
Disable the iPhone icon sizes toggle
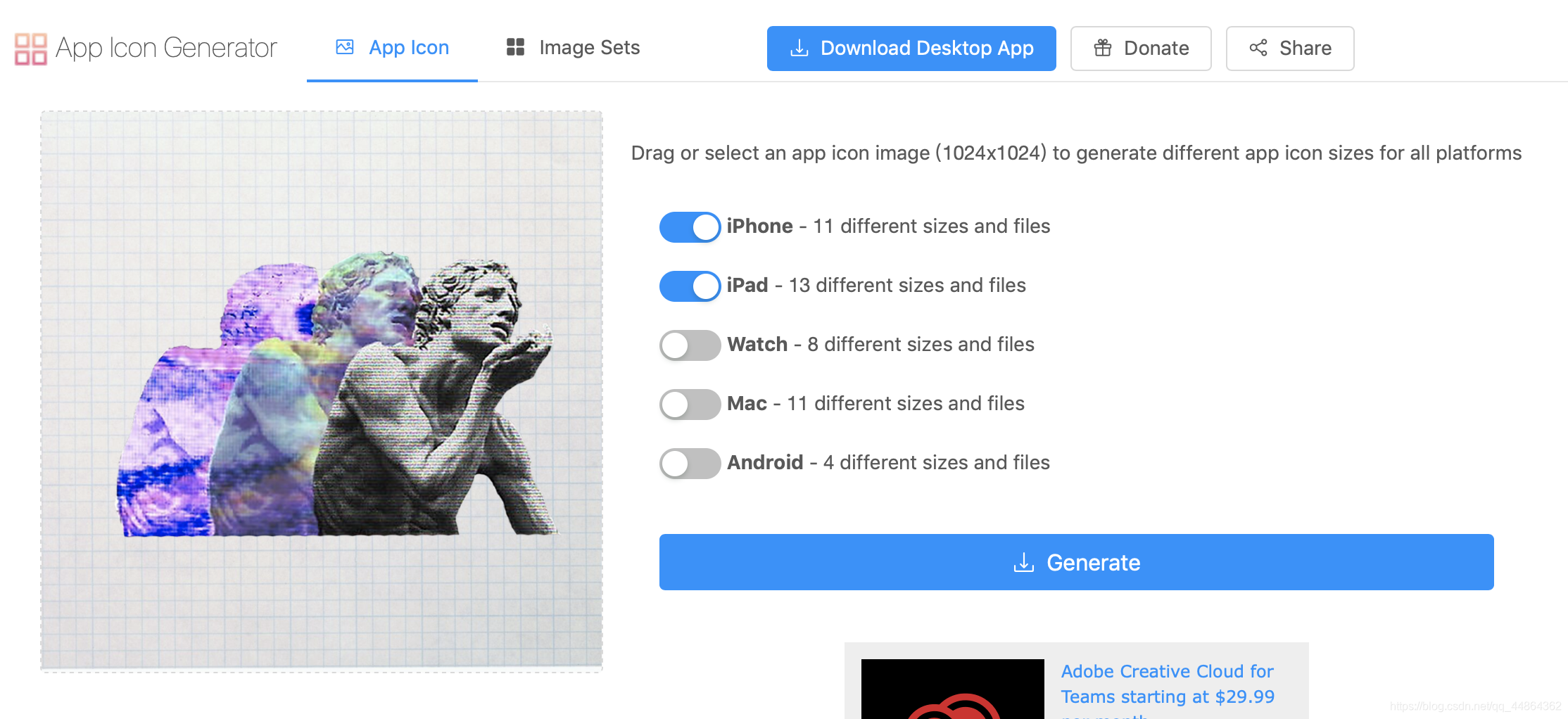click(690, 227)
